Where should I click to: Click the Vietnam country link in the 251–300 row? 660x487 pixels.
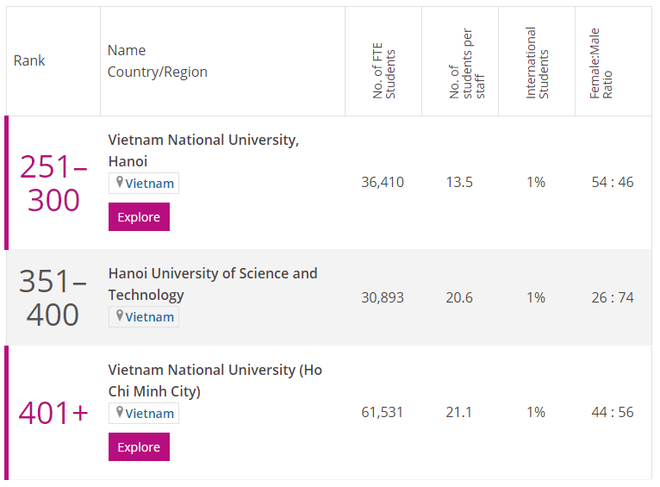coord(150,183)
